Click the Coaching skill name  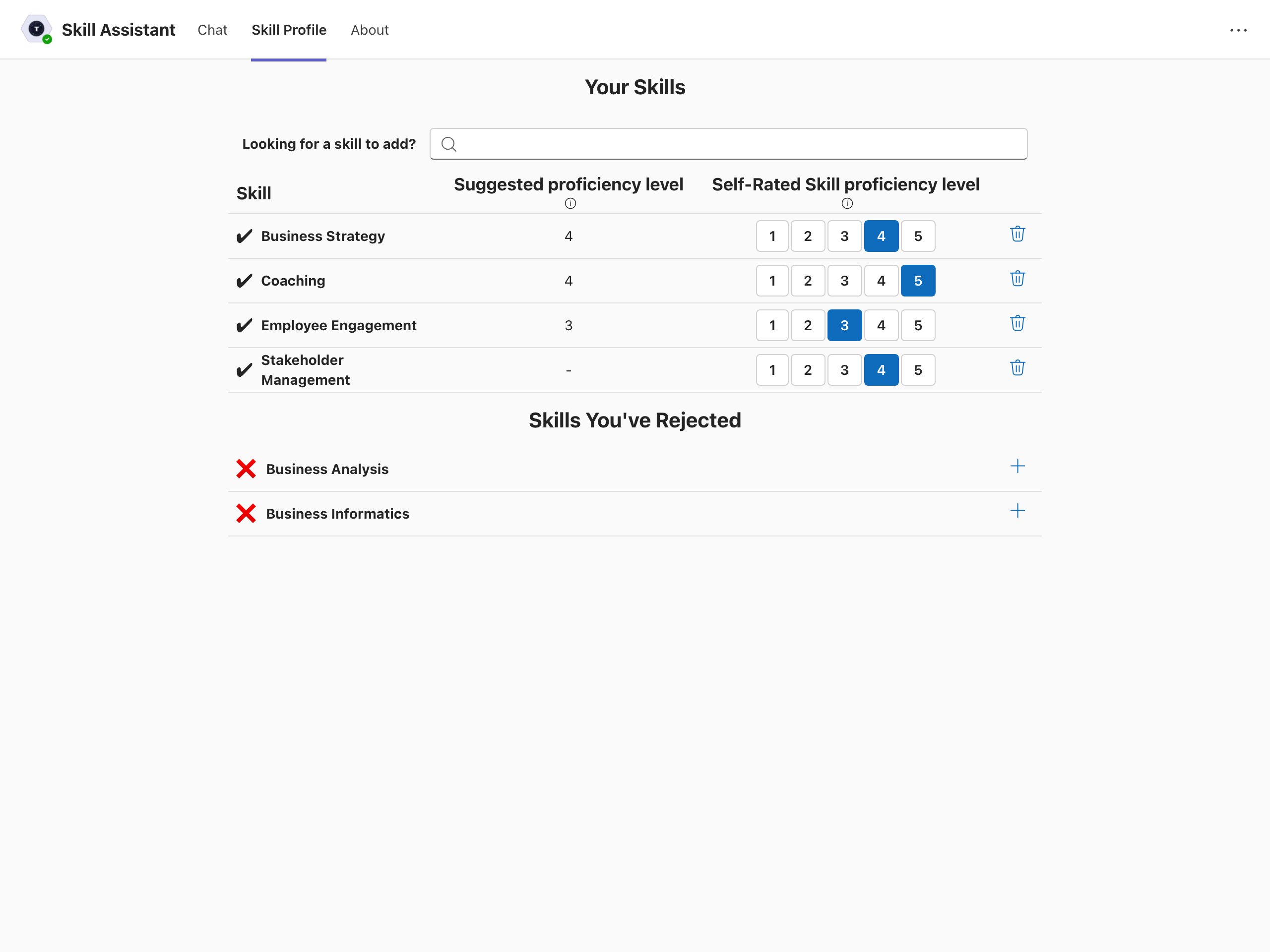tap(293, 281)
